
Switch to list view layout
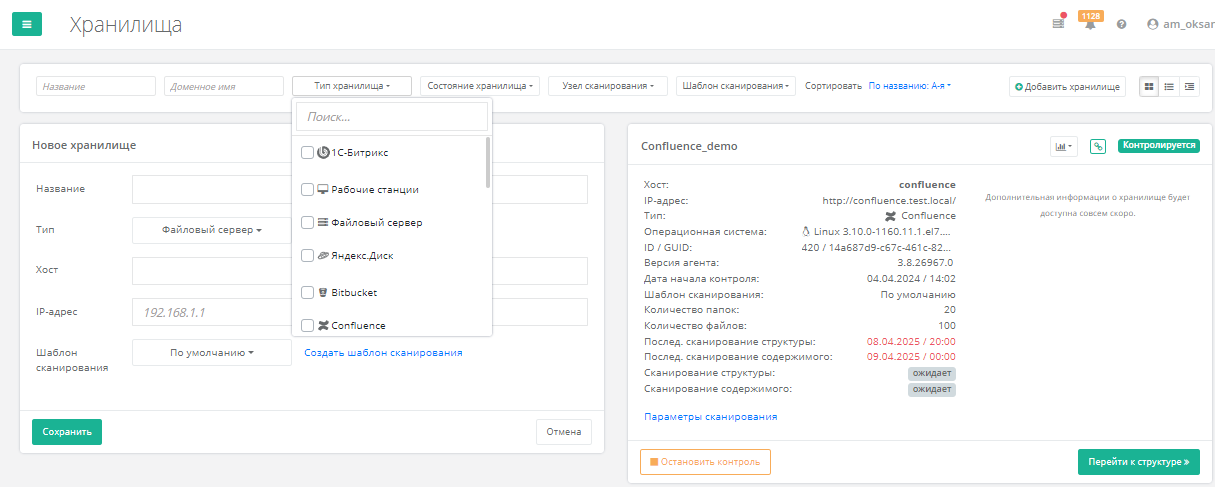(1169, 87)
